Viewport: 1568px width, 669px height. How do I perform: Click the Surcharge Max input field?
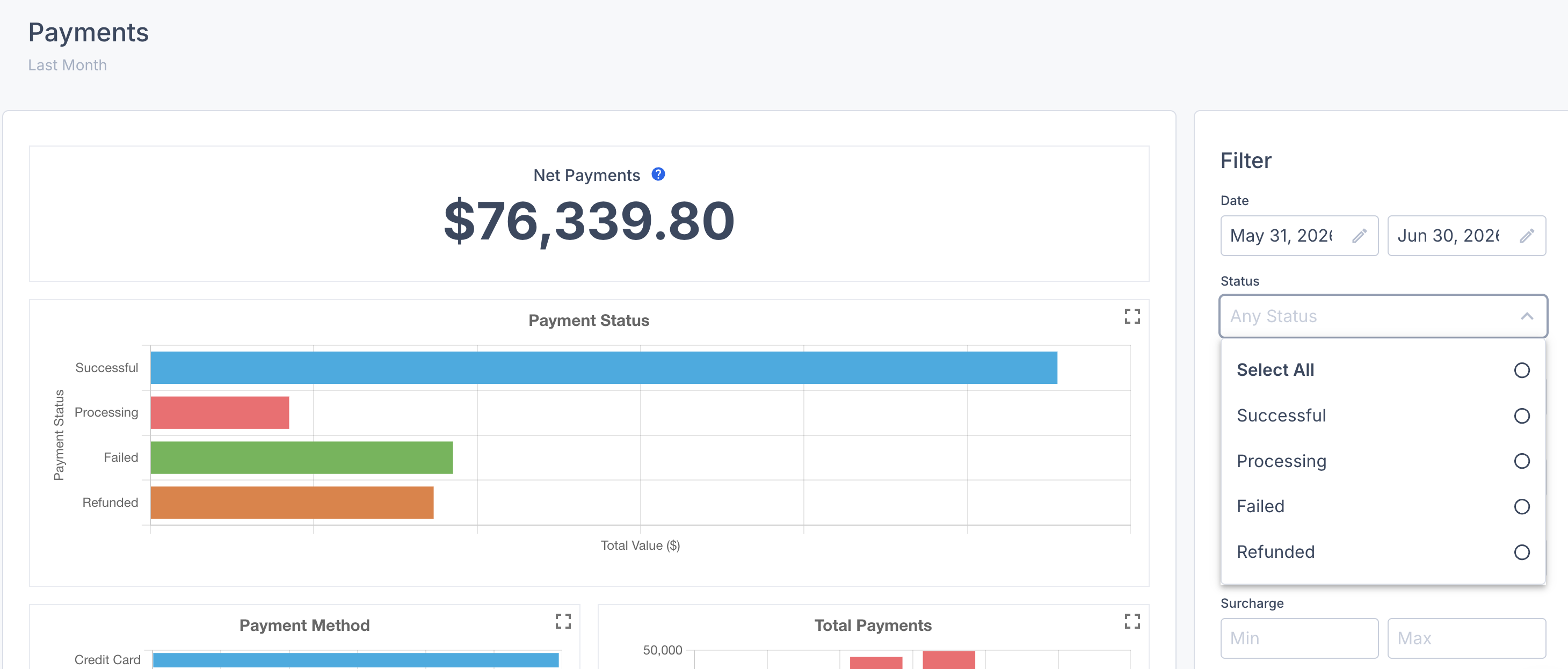click(x=1467, y=638)
